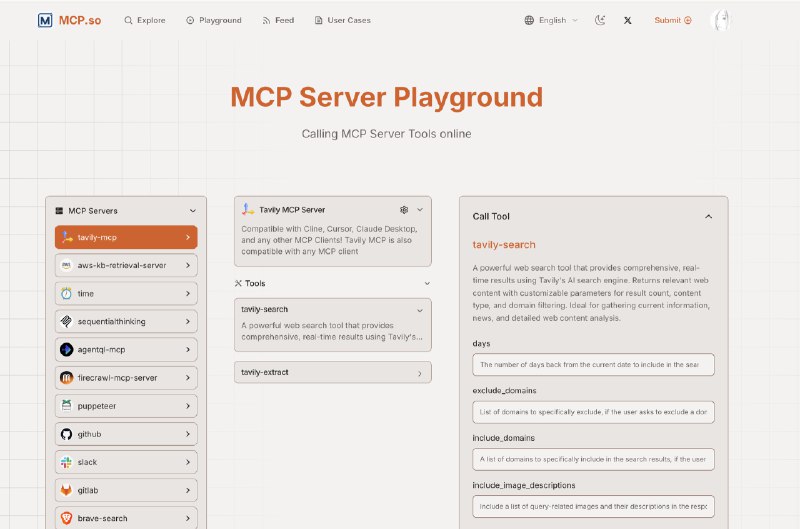Screen dimensions: 800x529
Task: Collapse the MCP Servers panel chevron
Action: [x=192, y=211]
